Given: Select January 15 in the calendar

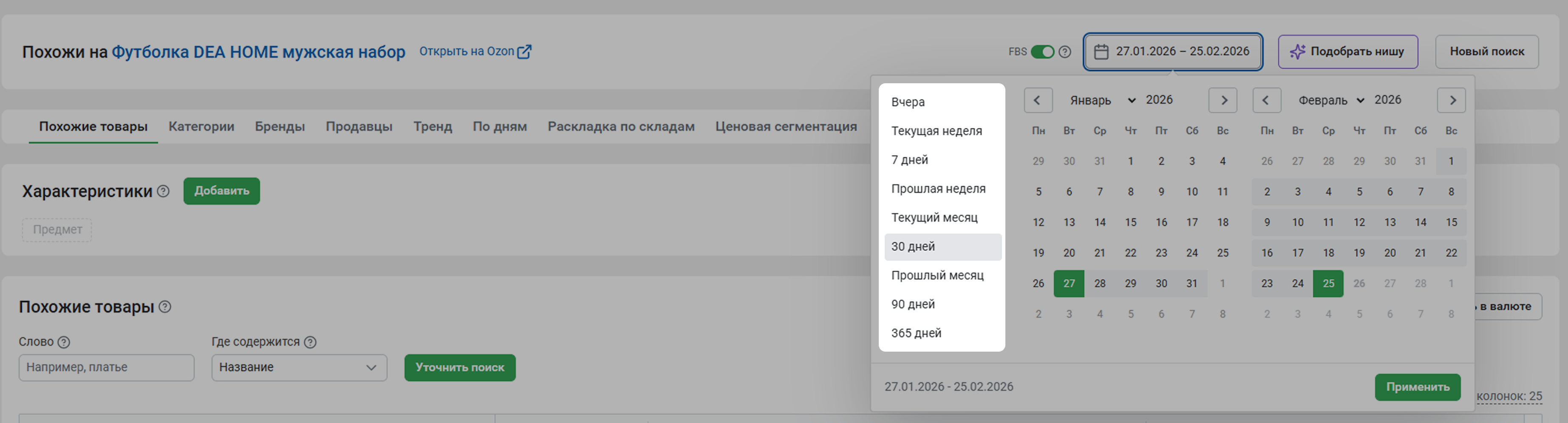Looking at the screenshot, I should click(x=1130, y=222).
